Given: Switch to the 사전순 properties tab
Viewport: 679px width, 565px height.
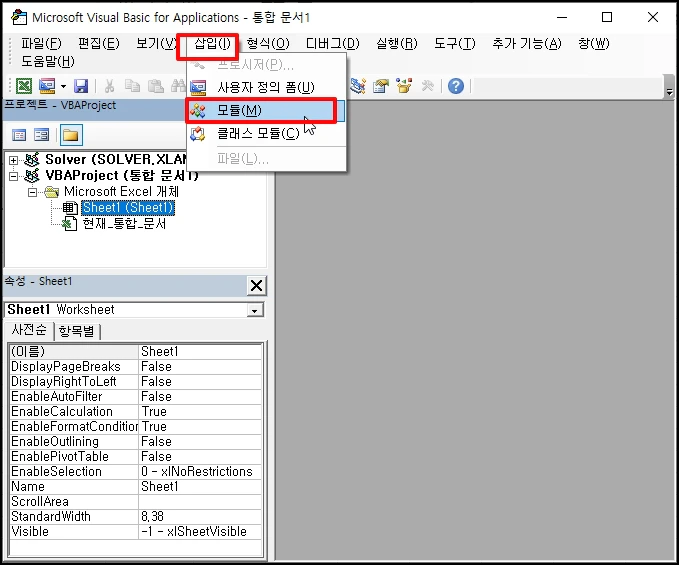Looking at the screenshot, I should (29, 330).
